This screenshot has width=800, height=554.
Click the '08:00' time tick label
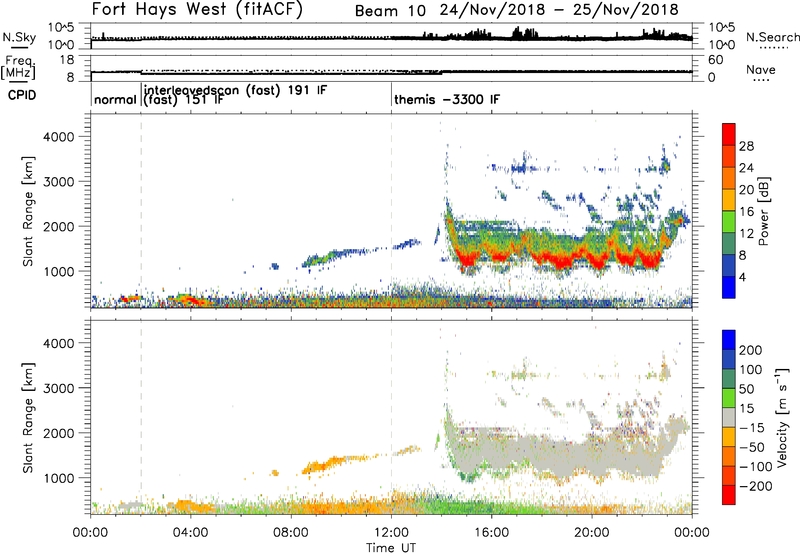291,533
